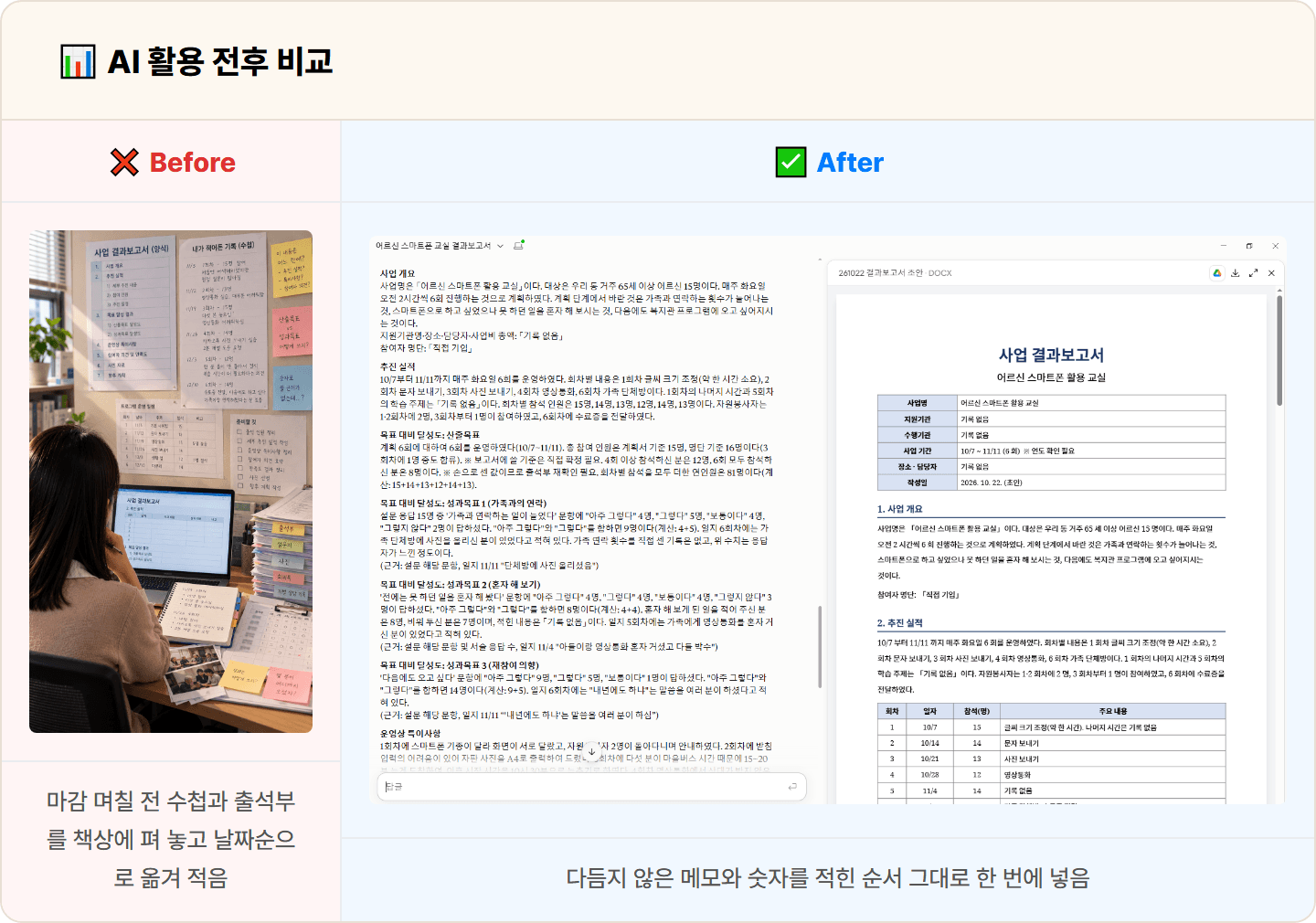Click the Before desk photo thumbnail
Viewport: 1316px width, 923px height.
(x=171, y=482)
